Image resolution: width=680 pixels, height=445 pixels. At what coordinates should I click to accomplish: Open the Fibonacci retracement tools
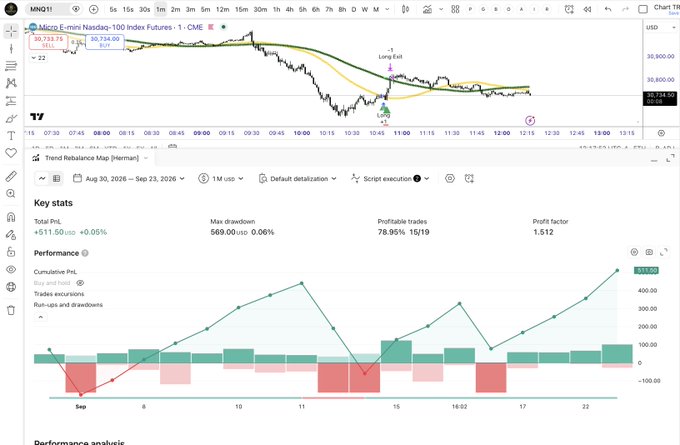tap(11, 66)
